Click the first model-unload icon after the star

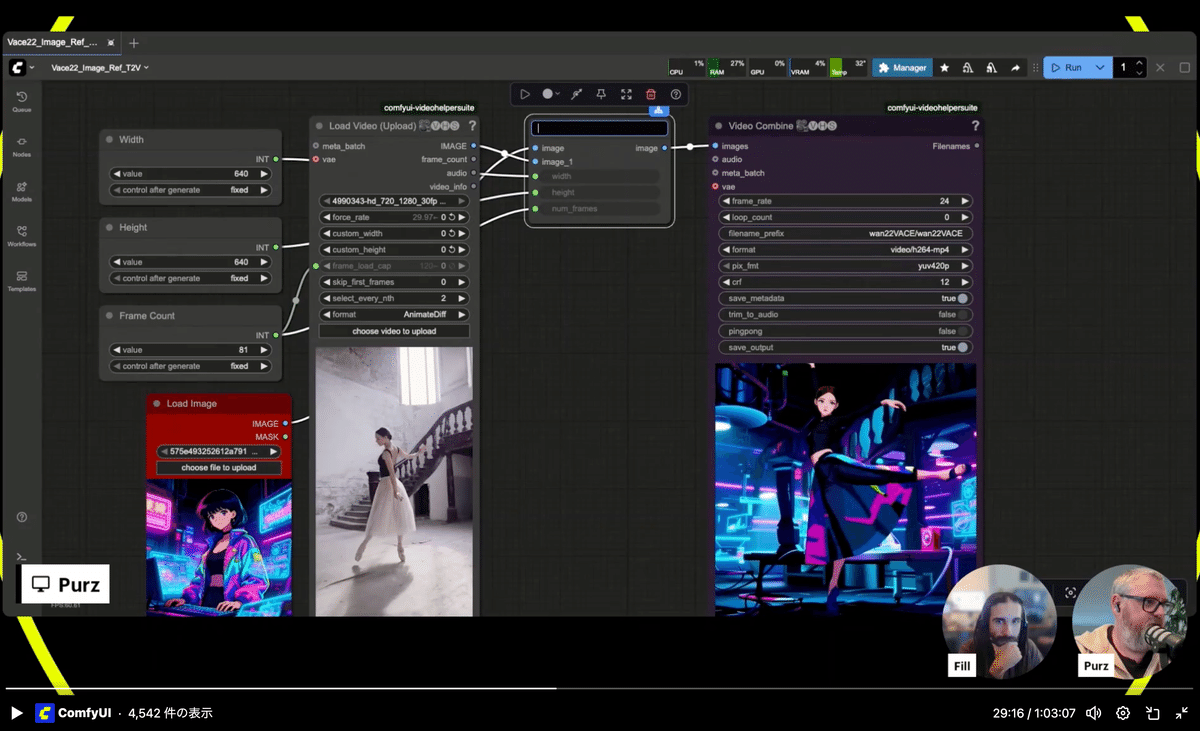pos(968,68)
